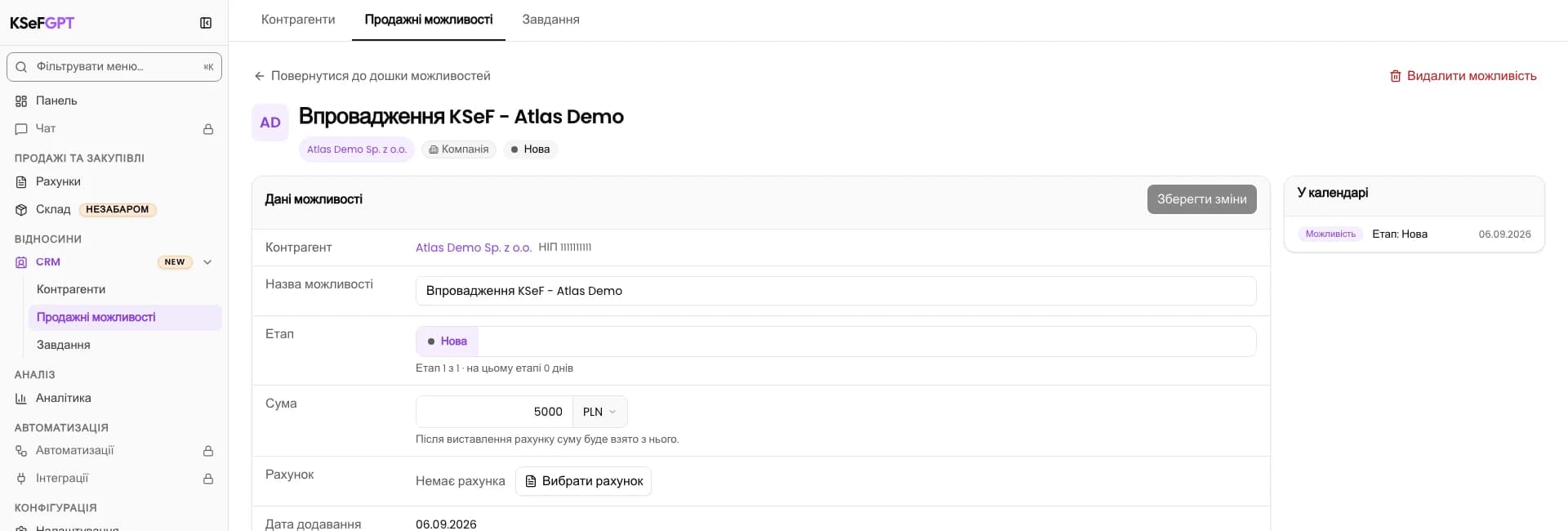This screenshot has width=1568, height=531.
Task: Click the НЕЗАБАРОМ badge next to Склад
Action: 118,210
